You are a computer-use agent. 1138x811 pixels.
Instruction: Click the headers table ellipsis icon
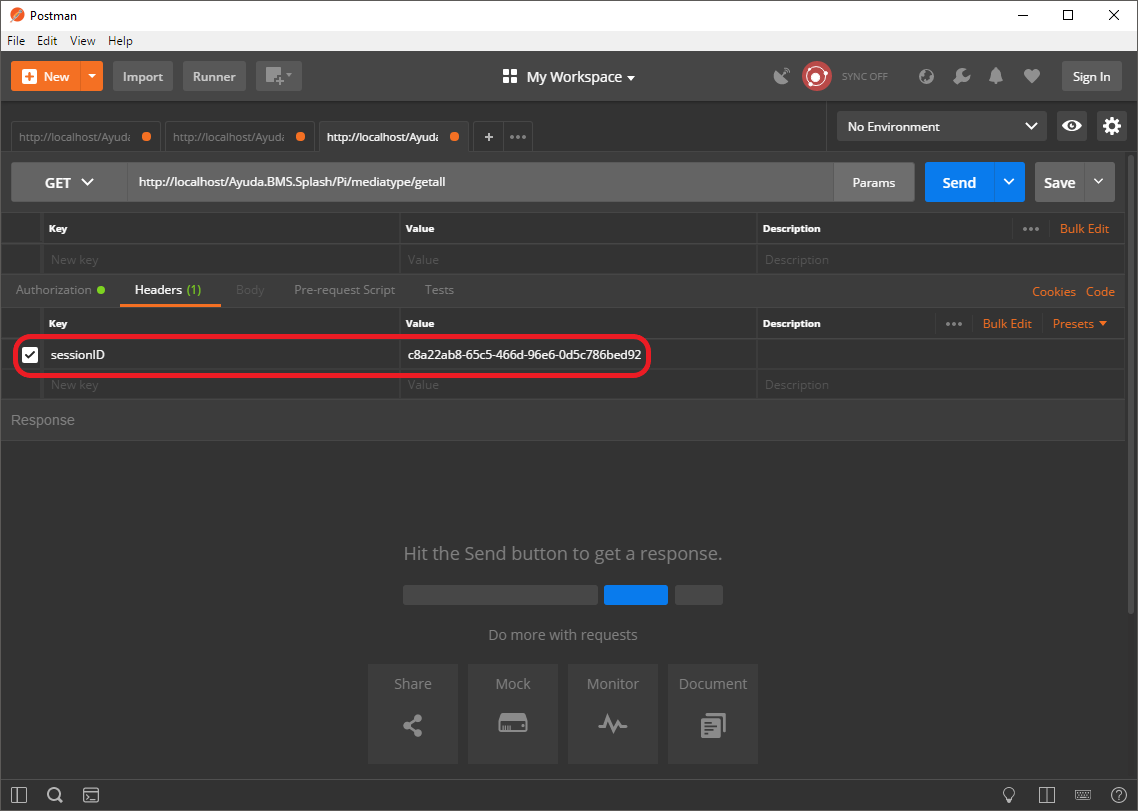pyautogui.click(x=954, y=324)
